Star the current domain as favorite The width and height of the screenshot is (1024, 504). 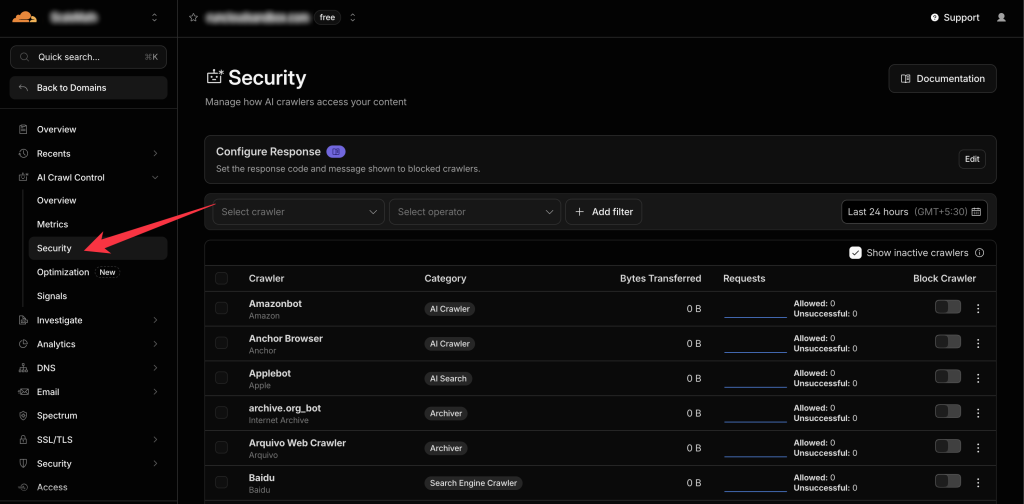(x=193, y=18)
